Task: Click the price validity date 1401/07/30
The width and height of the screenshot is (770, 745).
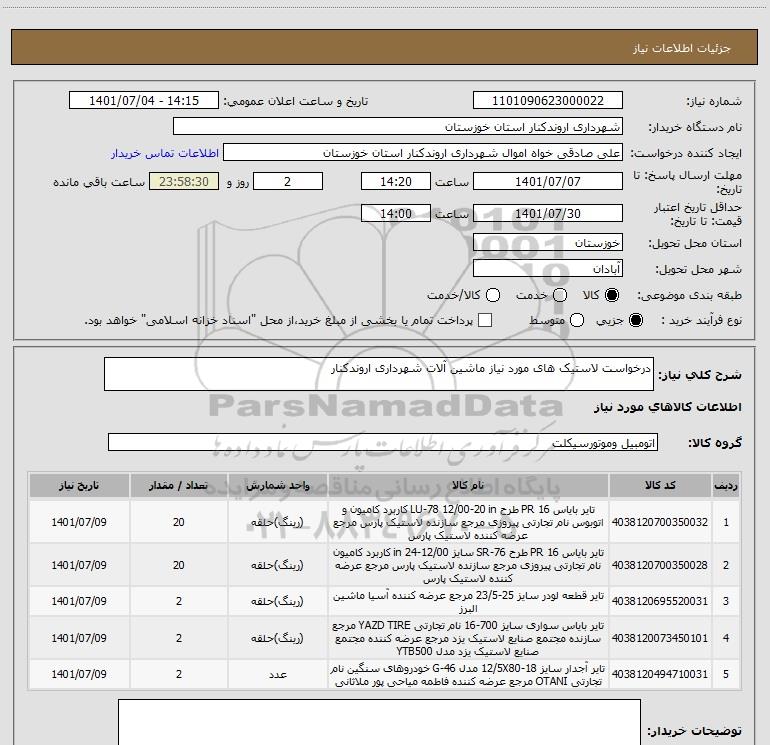Action: (x=548, y=213)
